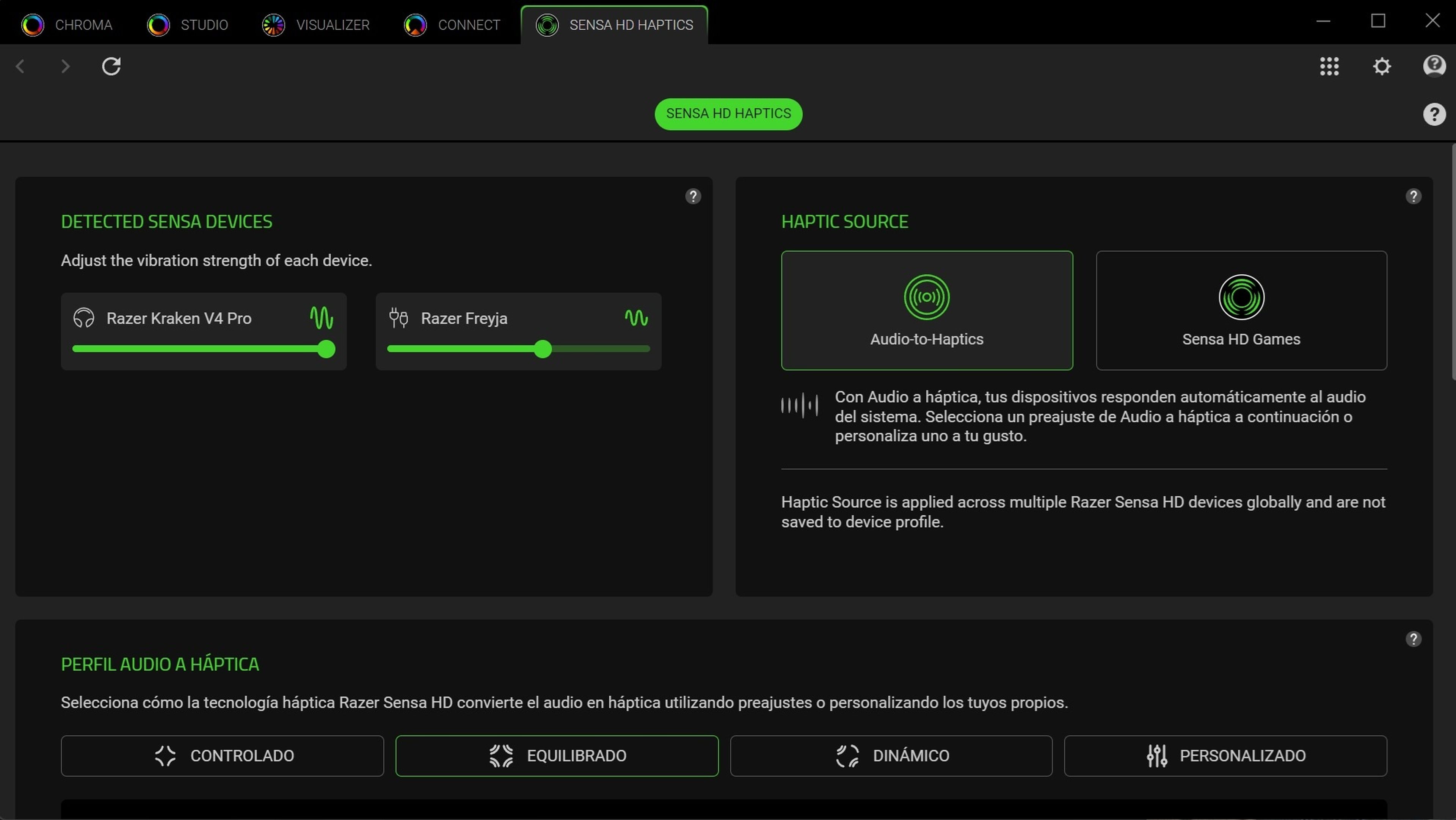Viewport: 1456px width, 820px height.
Task: Open the Connect module icon
Action: coord(416,24)
